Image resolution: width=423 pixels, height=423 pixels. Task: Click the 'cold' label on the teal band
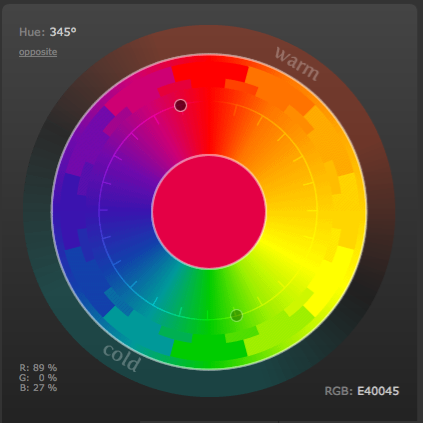(x=121, y=357)
